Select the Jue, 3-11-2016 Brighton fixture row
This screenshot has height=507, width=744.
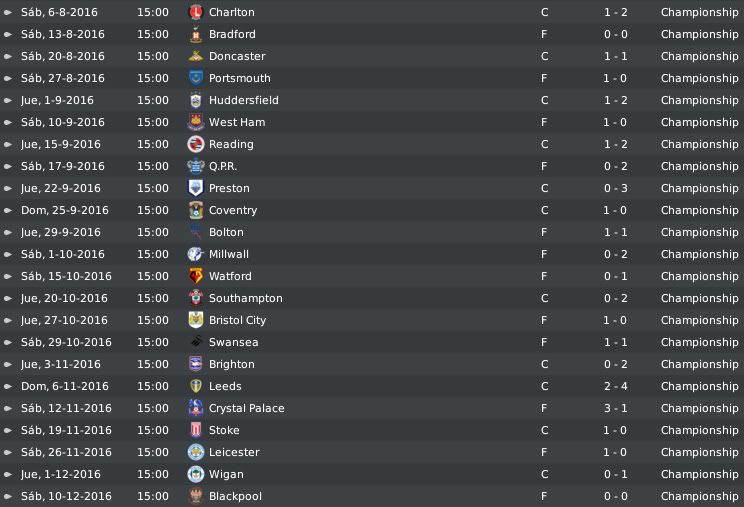coord(372,364)
